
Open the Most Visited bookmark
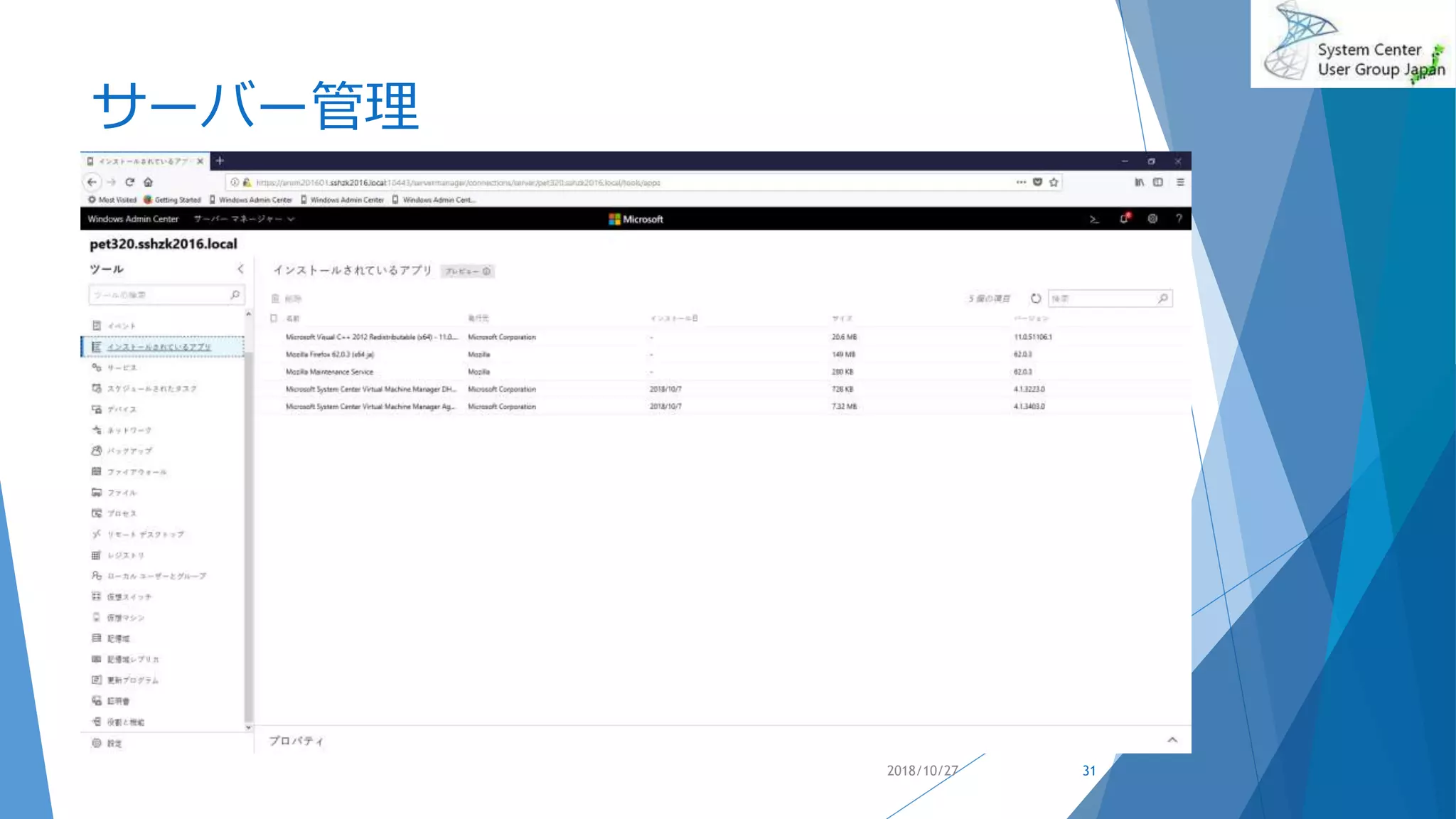coord(112,200)
